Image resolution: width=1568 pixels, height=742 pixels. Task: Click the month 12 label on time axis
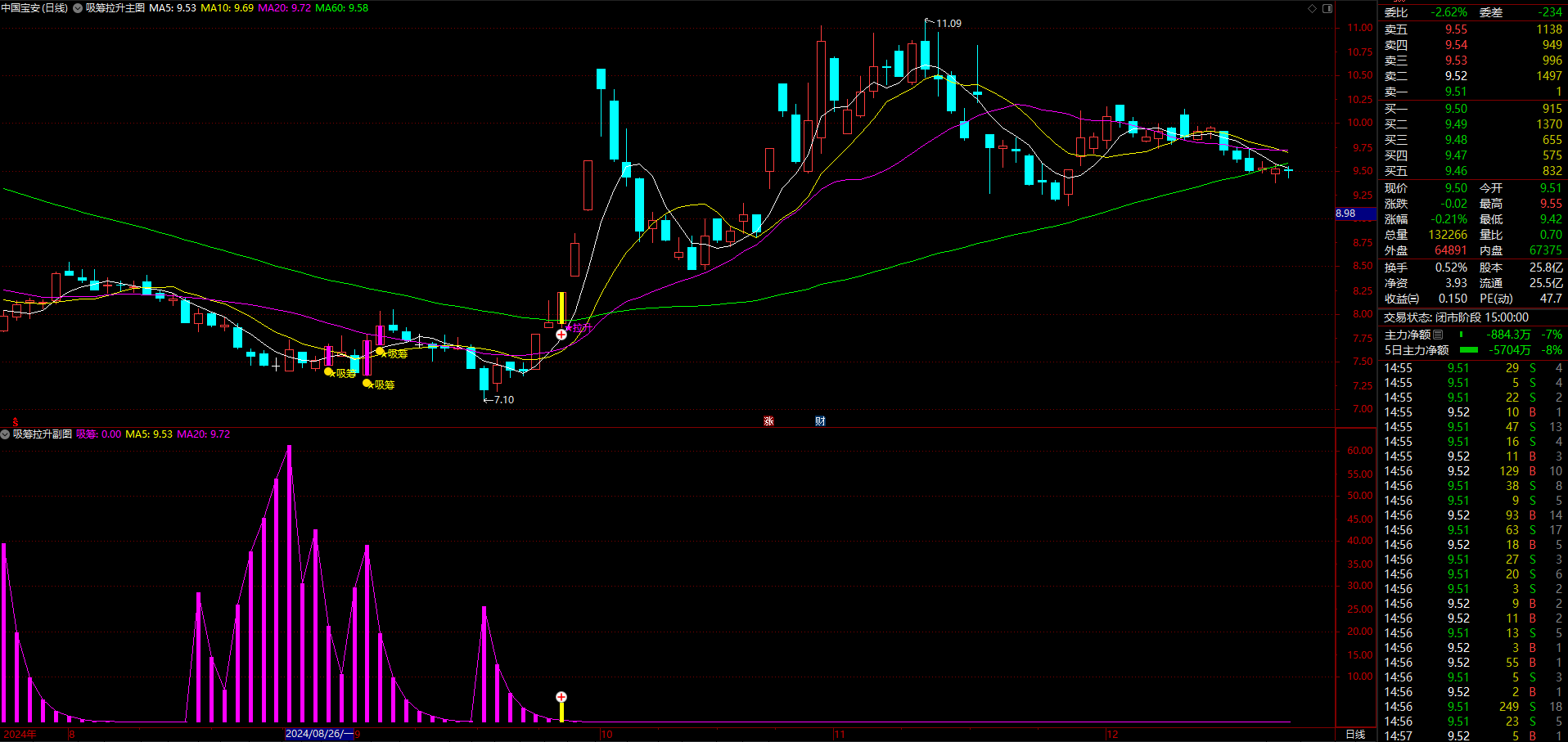1112,734
